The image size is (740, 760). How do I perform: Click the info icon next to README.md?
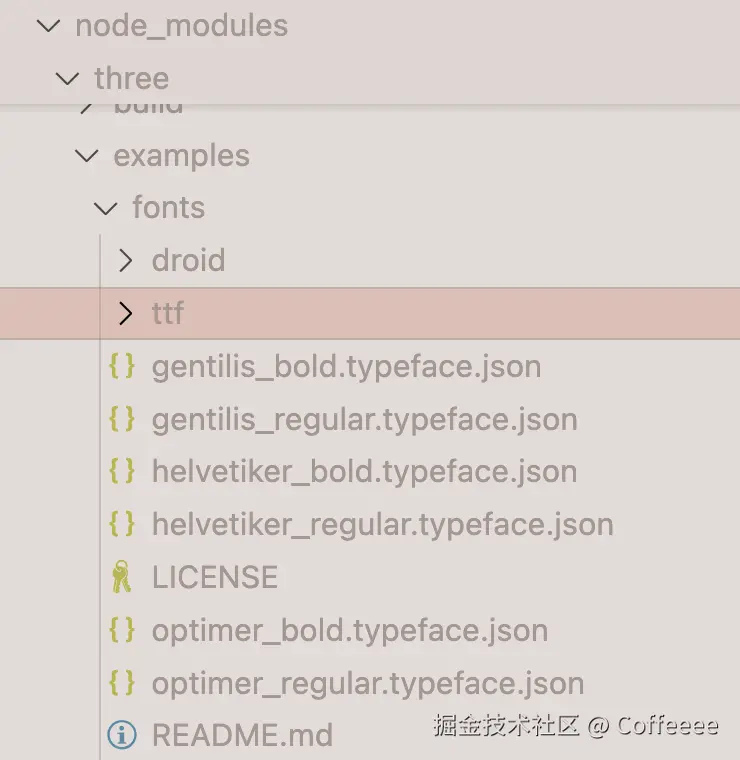pos(121,736)
